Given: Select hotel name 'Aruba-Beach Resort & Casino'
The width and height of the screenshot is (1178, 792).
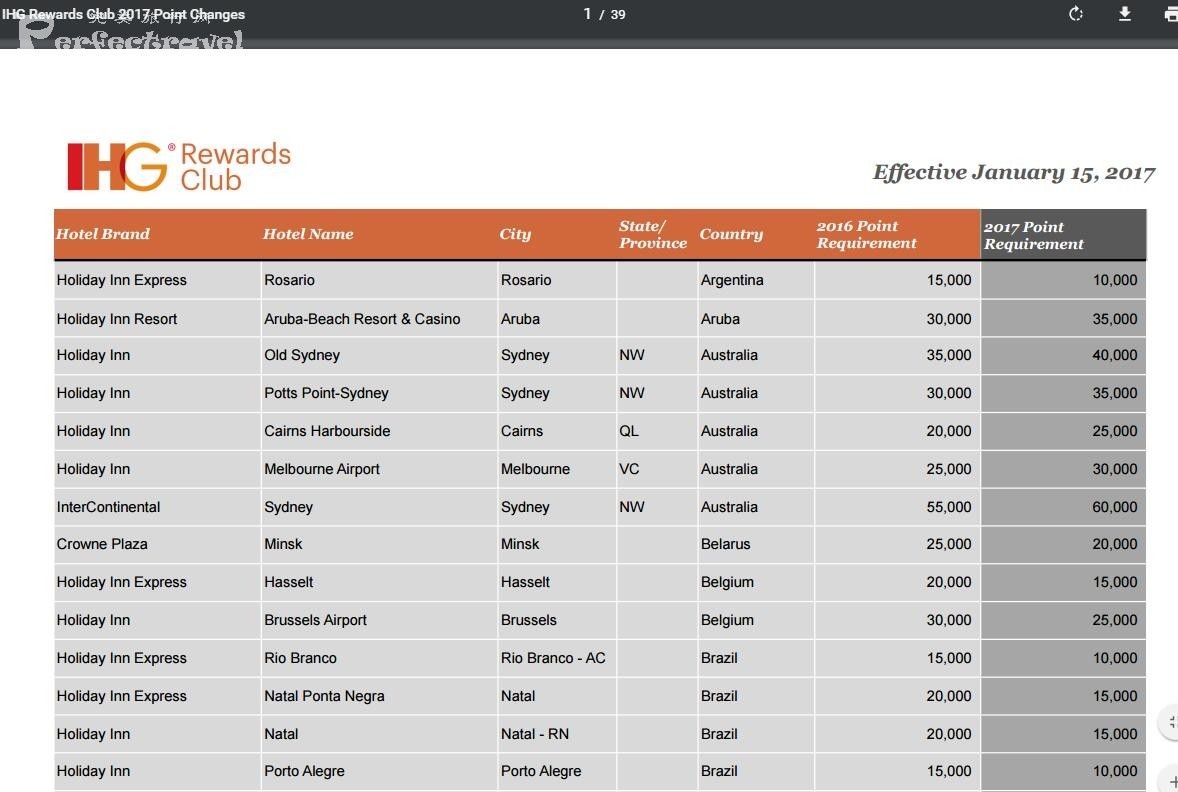Looking at the screenshot, I should [362, 319].
